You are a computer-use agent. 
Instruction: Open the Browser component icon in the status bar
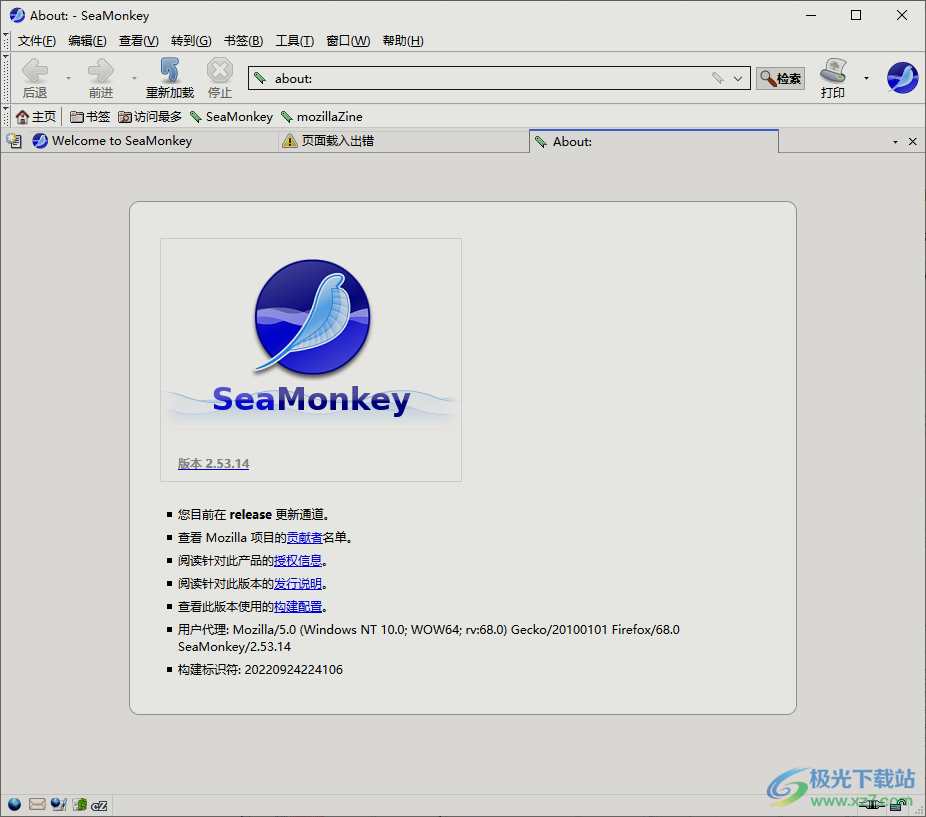[x=14, y=805]
